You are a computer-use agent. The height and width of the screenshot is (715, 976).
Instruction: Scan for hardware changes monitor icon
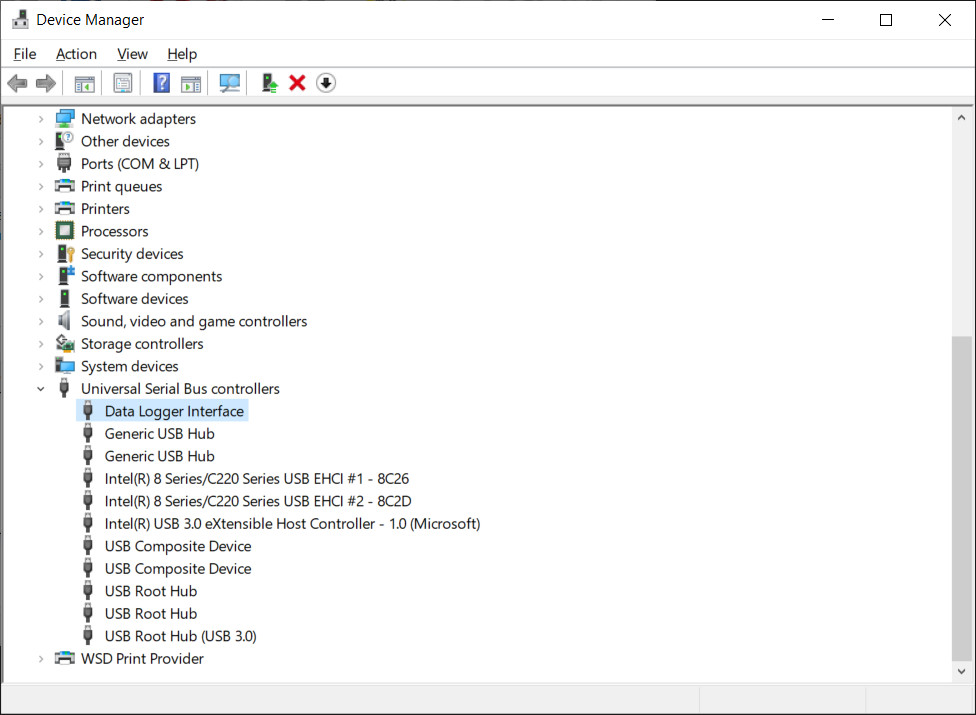click(230, 83)
